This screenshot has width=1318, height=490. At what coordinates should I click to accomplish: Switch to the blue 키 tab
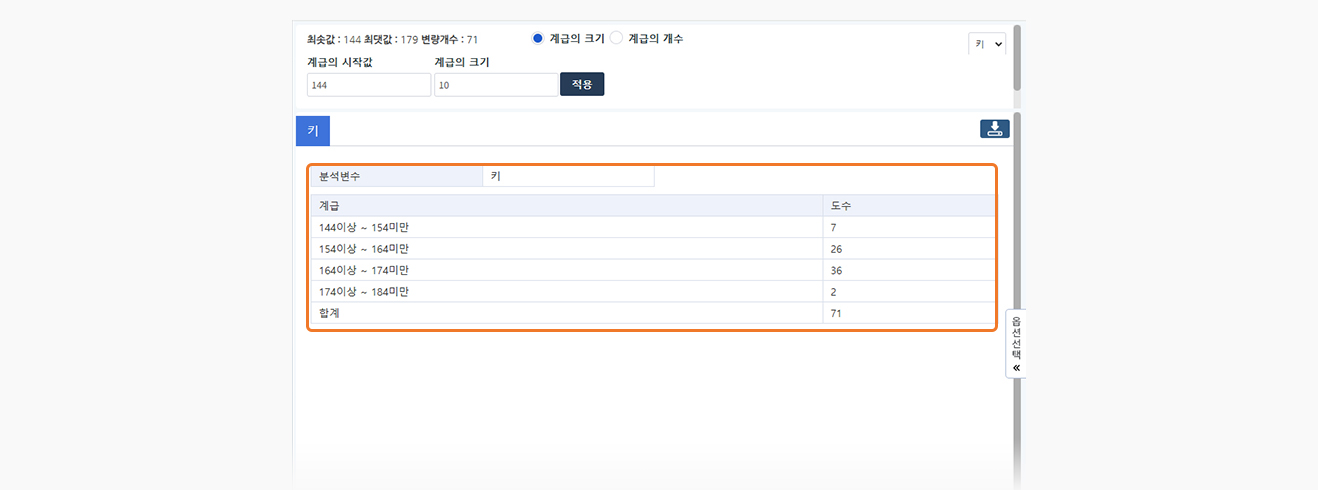pos(313,131)
